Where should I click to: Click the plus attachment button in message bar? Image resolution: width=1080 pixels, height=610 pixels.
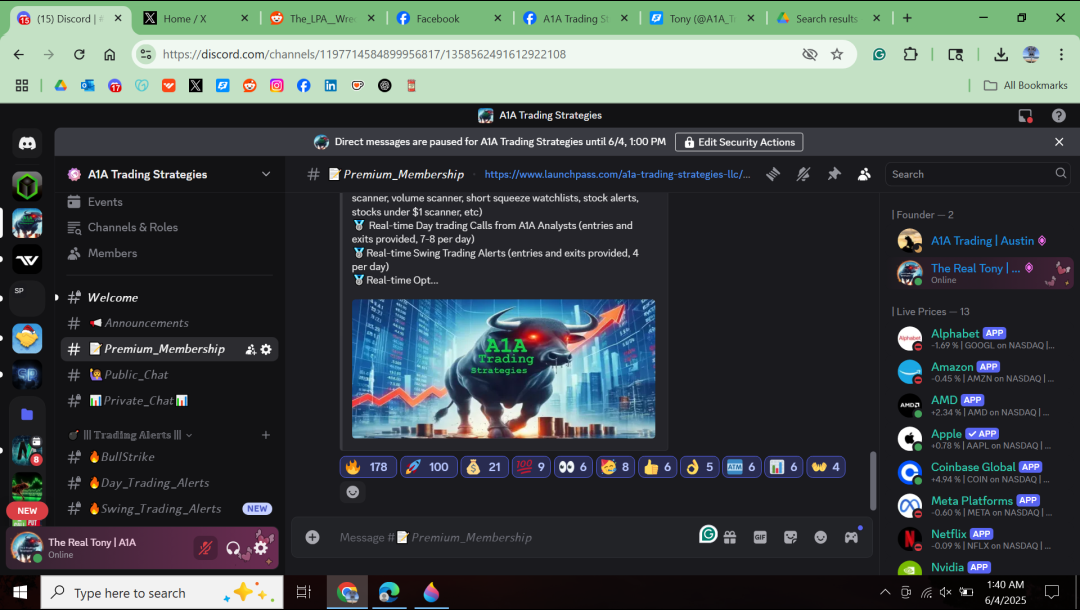[313, 537]
